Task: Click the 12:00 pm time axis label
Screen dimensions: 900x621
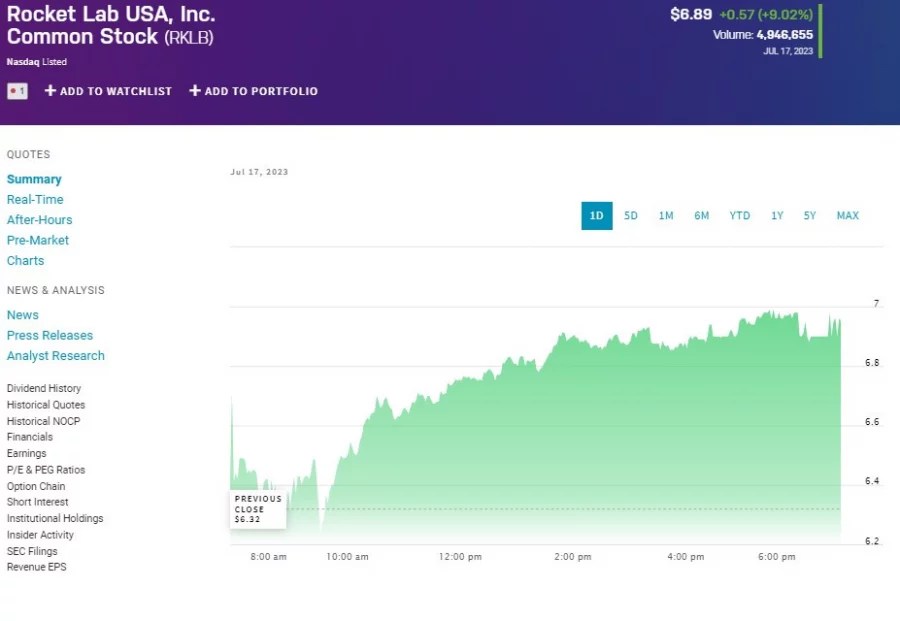Action: tap(460, 557)
